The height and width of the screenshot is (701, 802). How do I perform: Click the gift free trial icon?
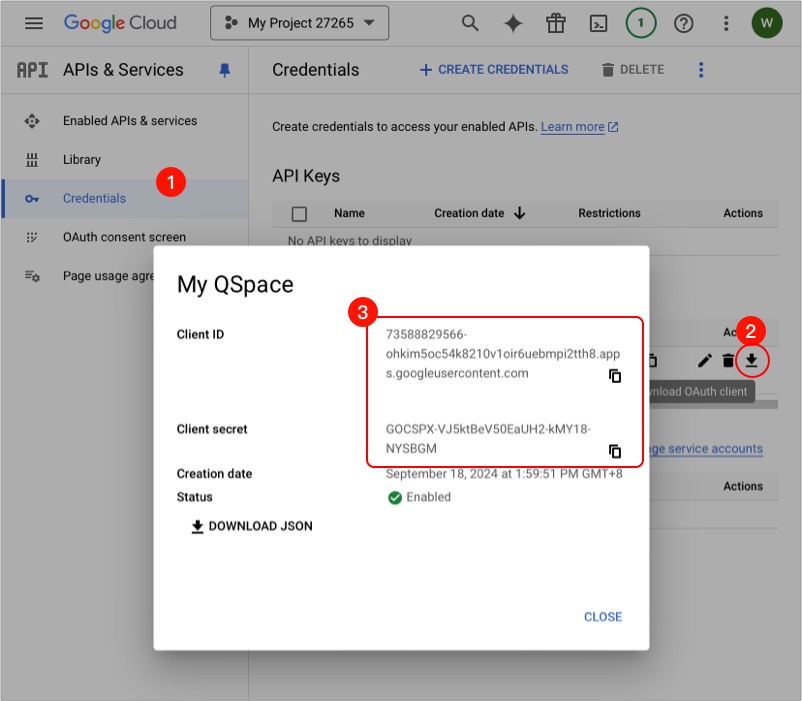[556, 23]
